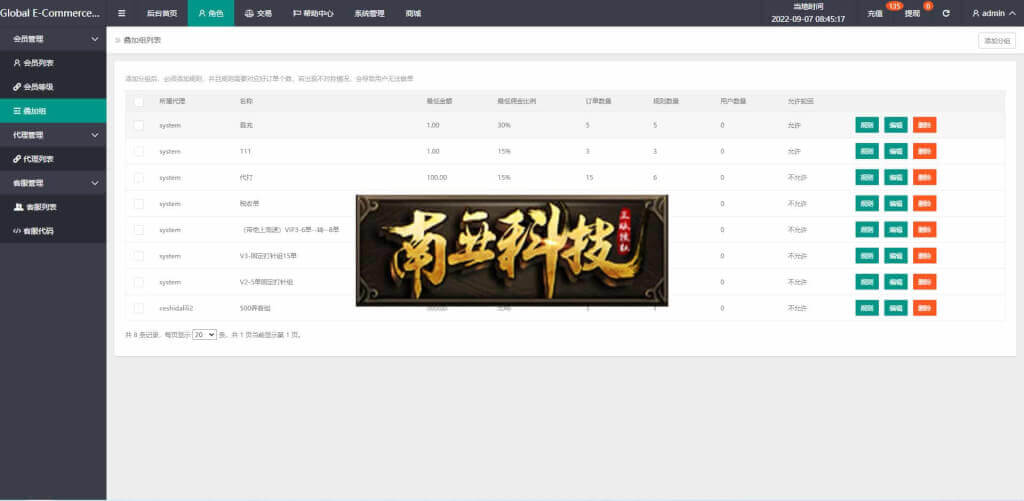Open 客服列表 in the sidebar

(53, 207)
